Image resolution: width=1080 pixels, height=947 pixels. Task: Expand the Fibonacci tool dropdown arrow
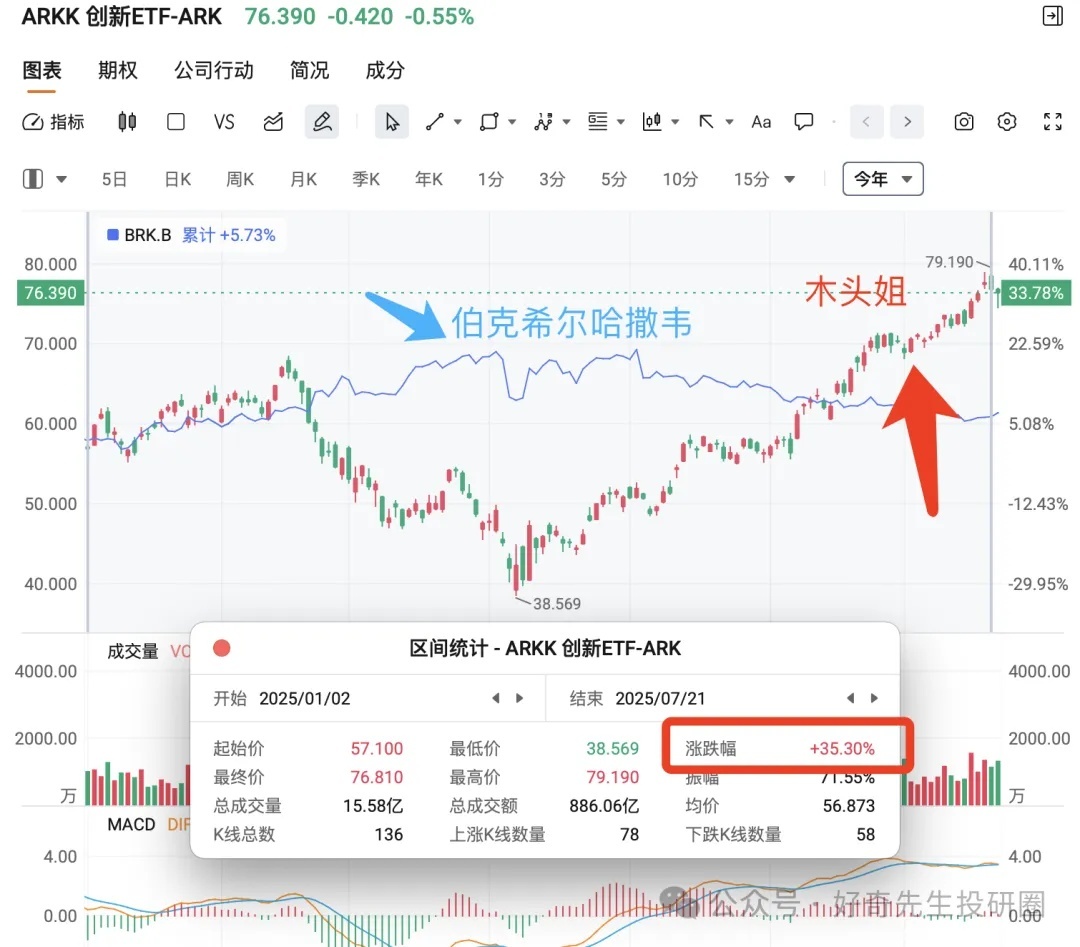[621, 122]
